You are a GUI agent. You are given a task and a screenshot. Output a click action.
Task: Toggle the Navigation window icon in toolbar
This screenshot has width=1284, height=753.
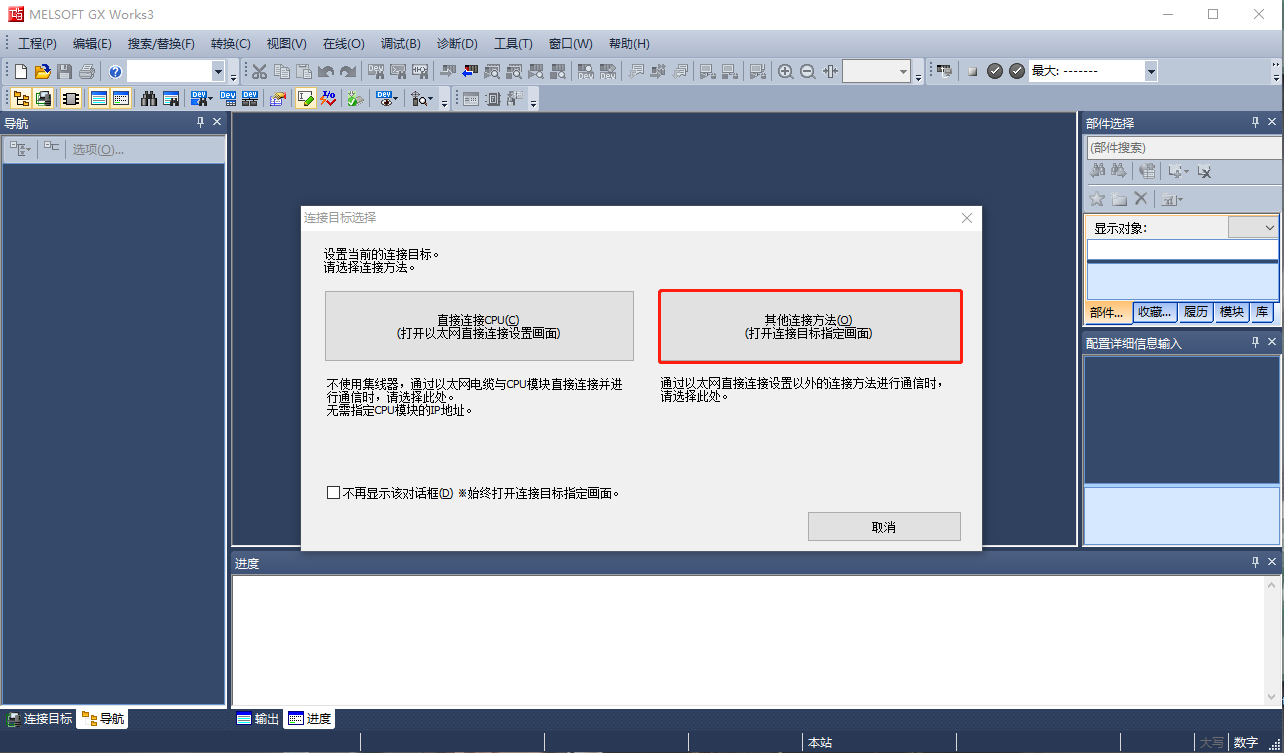(x=20, y=98)
